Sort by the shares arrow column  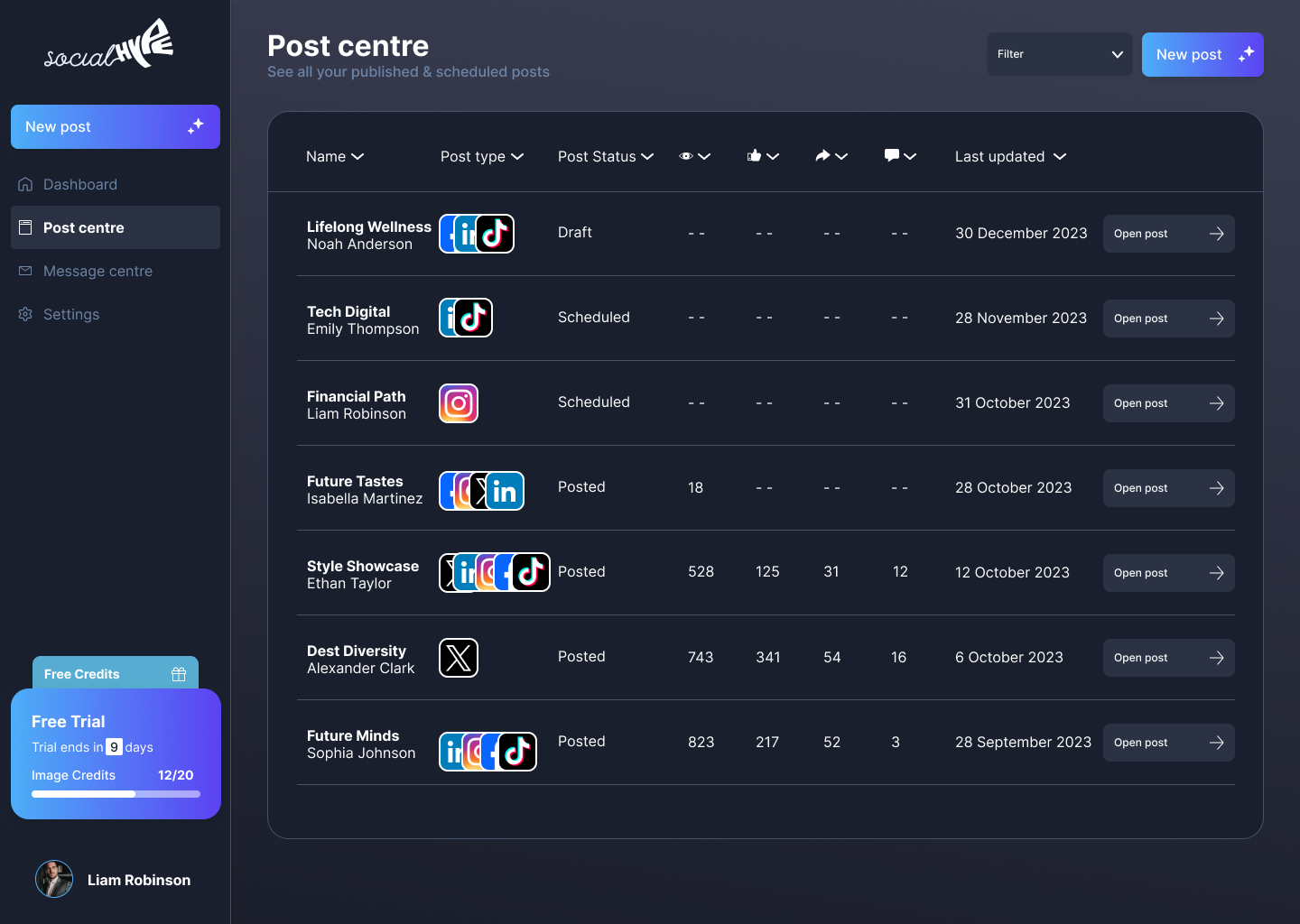point(831,156)
